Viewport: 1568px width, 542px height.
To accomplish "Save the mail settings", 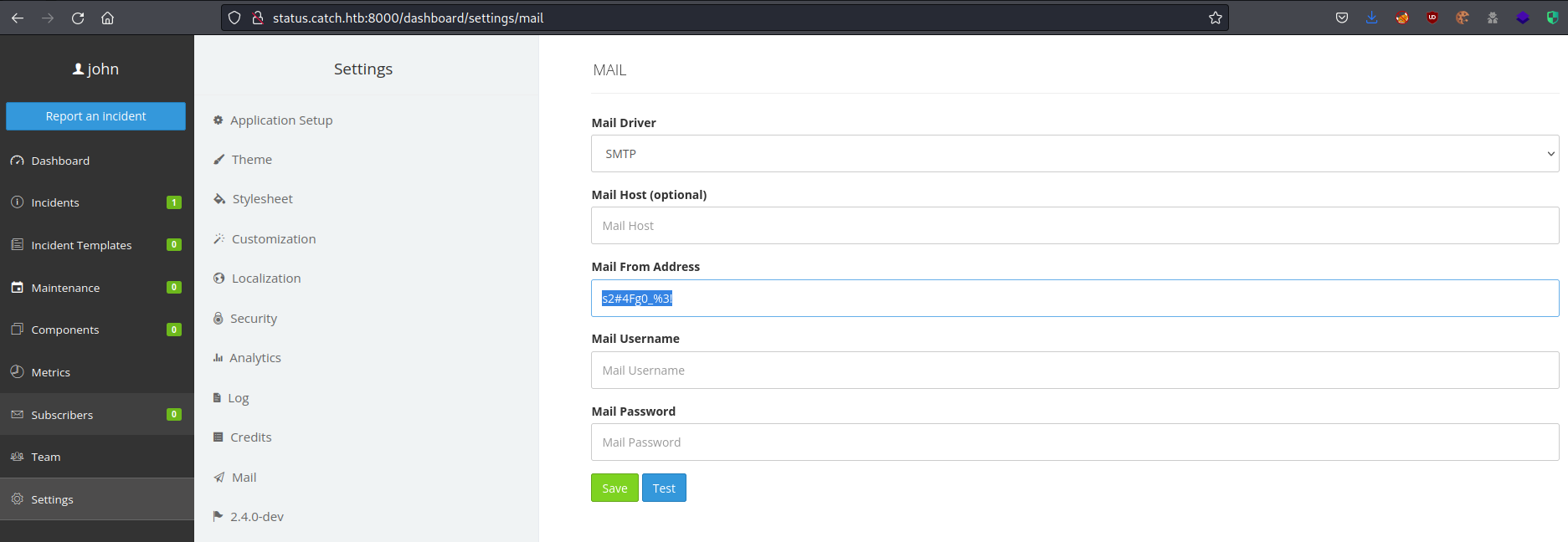I will (614, 488).
